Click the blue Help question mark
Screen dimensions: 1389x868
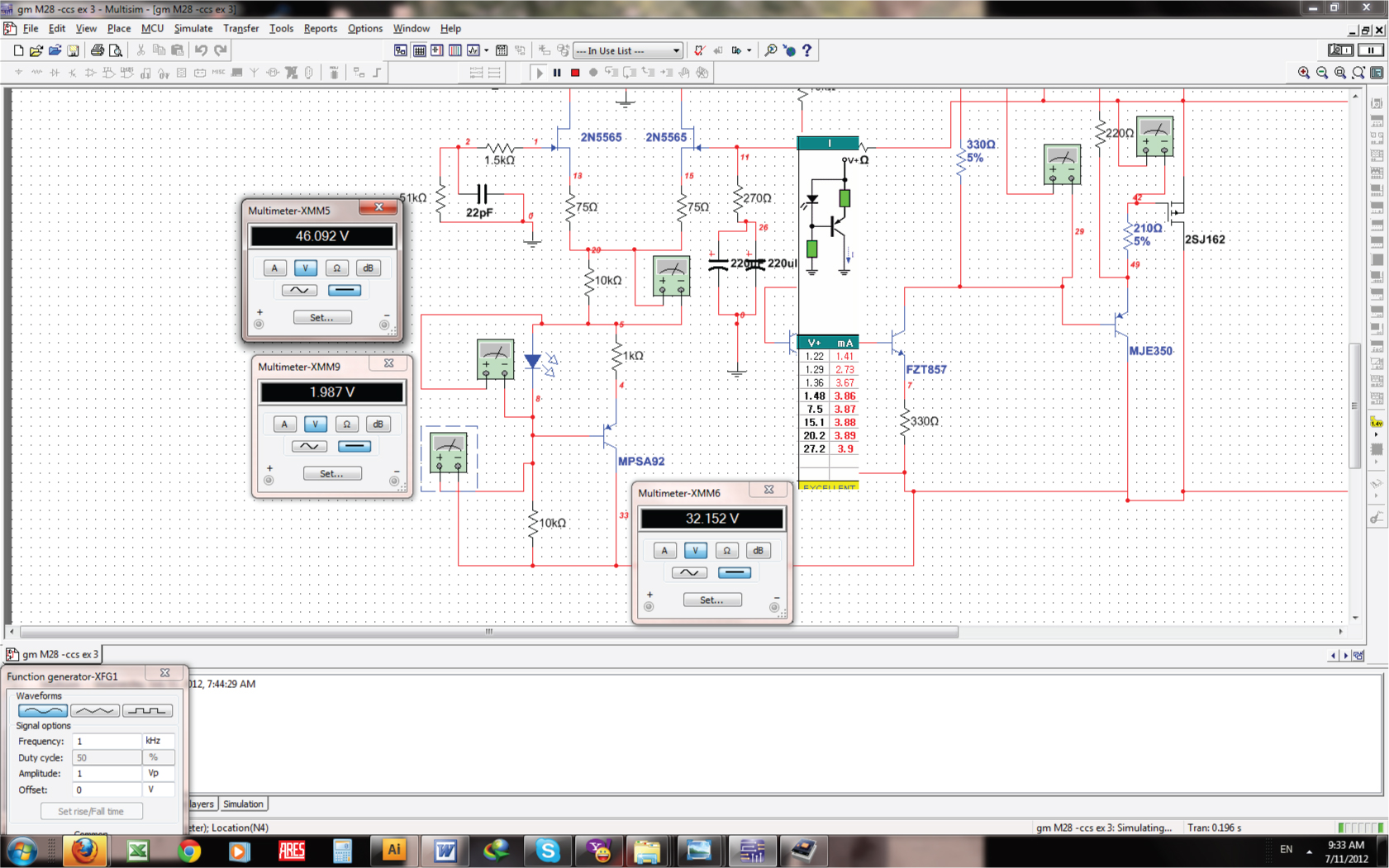[807, 50]
